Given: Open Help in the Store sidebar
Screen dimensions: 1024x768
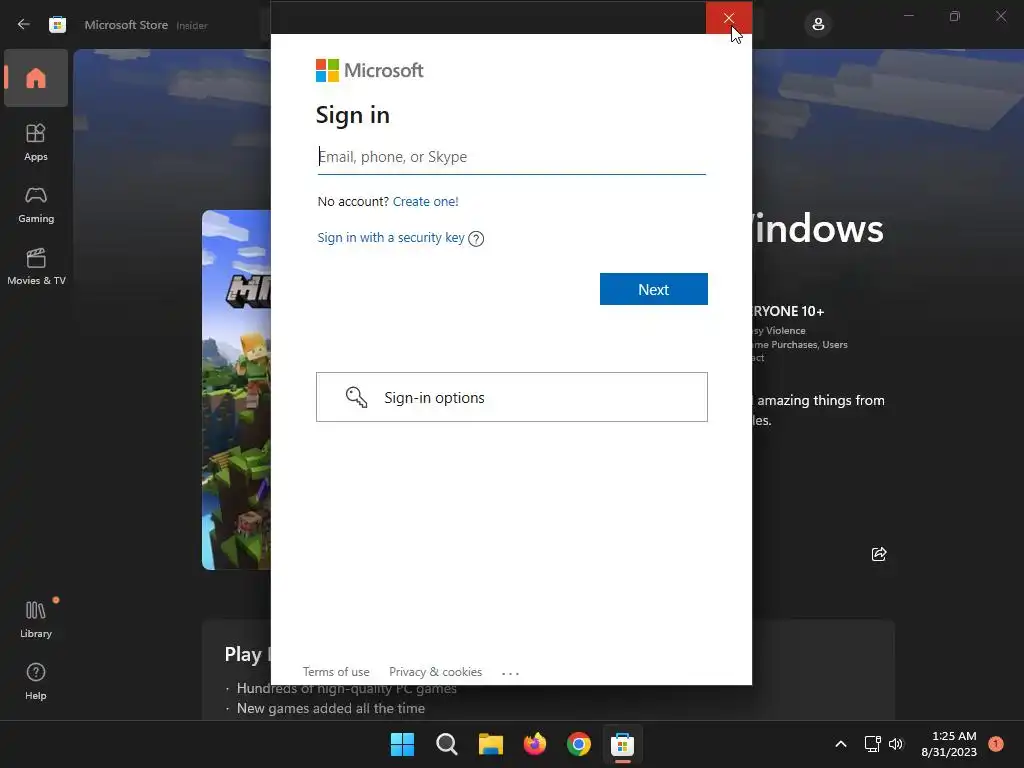Looking at the screenshot, I should coord(36,680).
